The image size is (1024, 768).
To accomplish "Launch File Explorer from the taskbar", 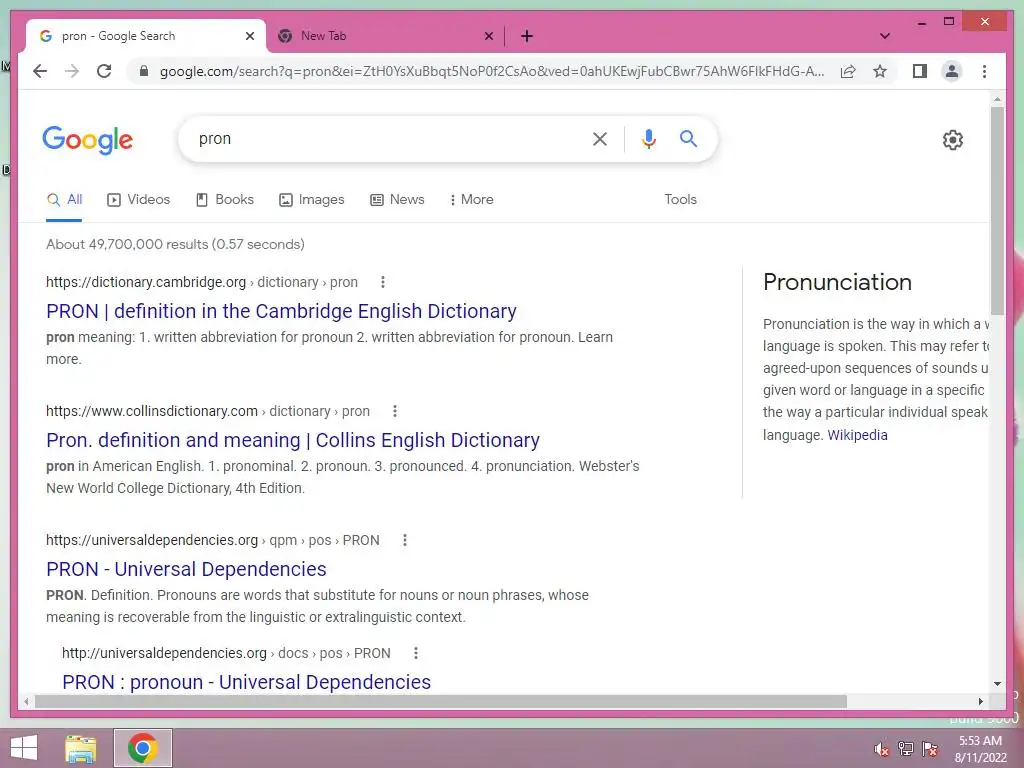I will pyautogui.click(x=81, y=748).
